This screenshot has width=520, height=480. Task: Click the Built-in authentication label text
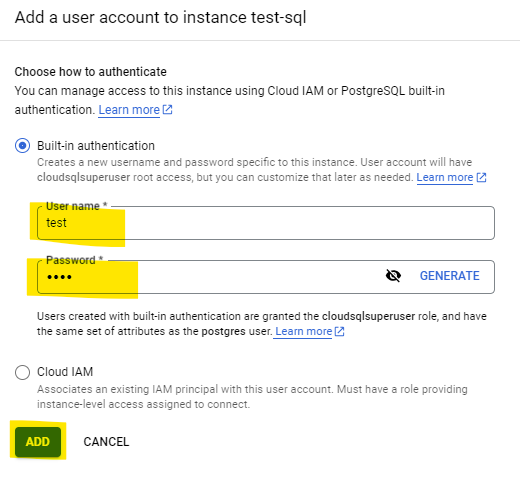96,146
